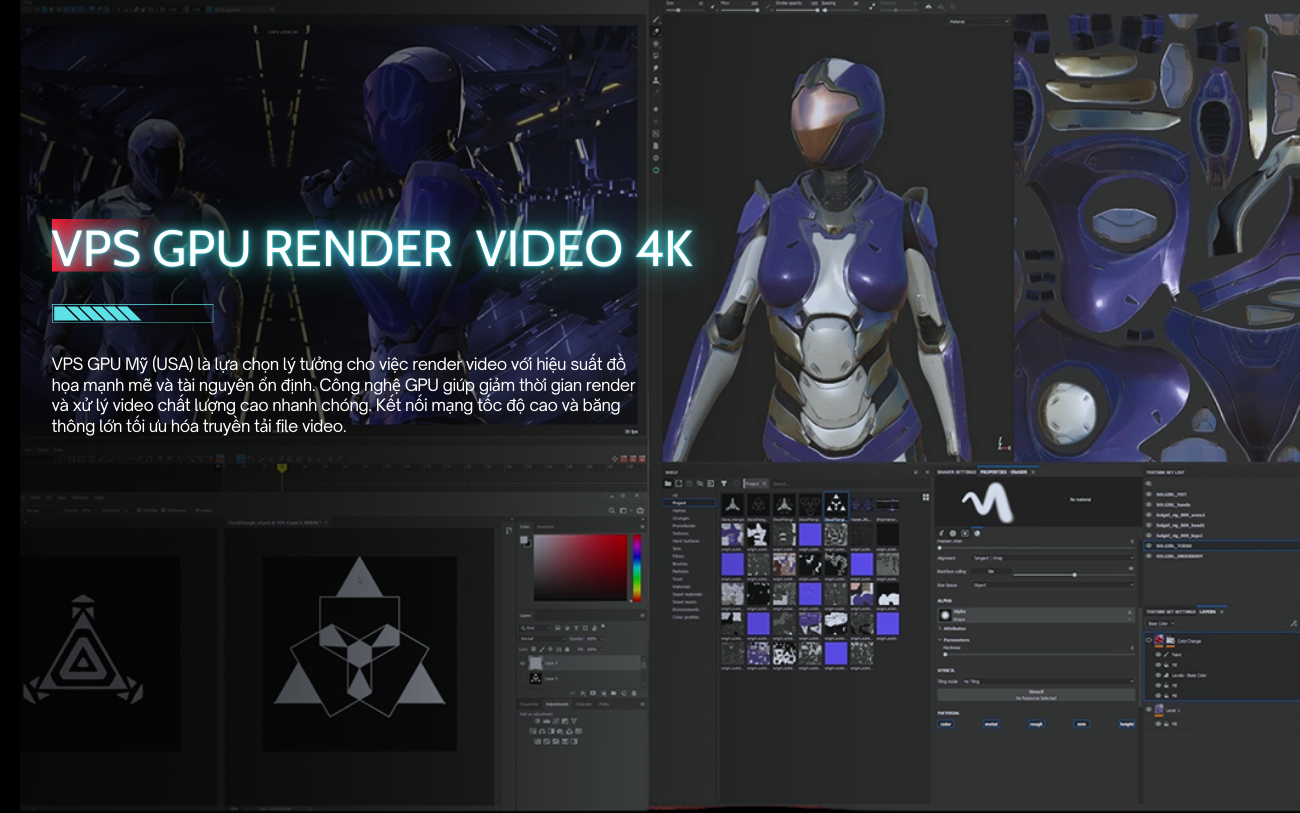The height and width of the screenshot is (813, 1300).
Task: Toggle visibility of SOLGIRL_UNDERBODY texture set
Action: 1148,556
